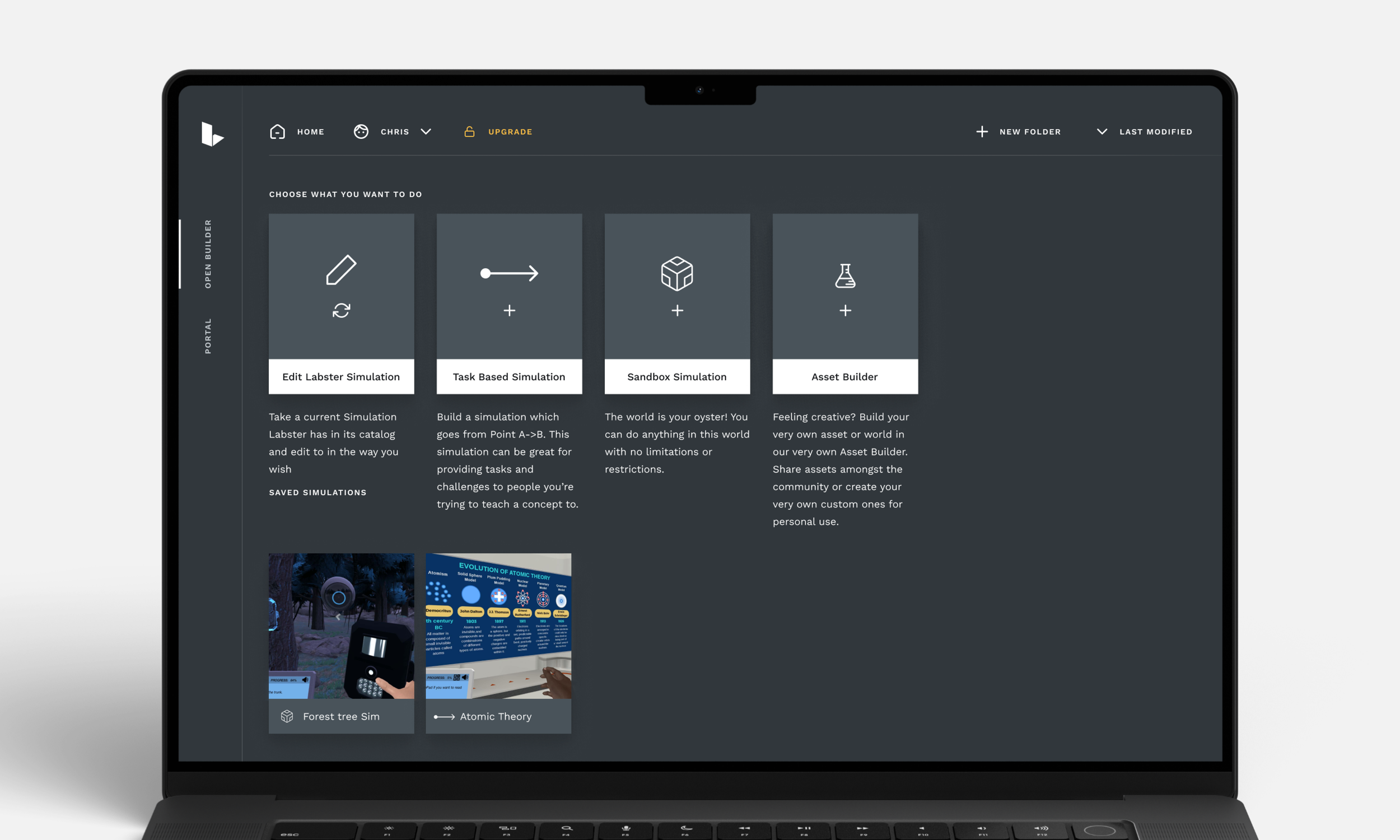
Task: Click the Home house icon
Action: pyautogui.click(x=277, y=132)
